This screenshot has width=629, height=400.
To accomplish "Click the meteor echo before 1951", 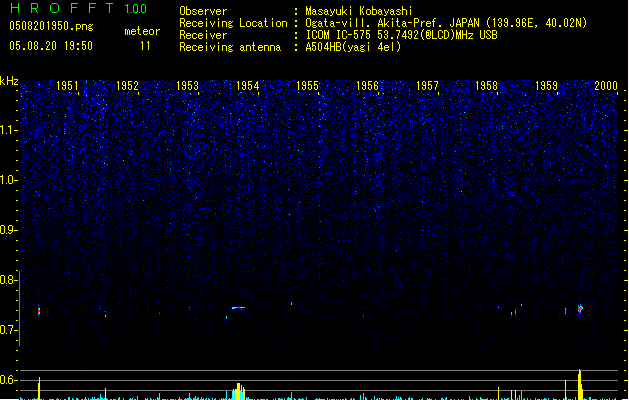I will click(39, 311).
